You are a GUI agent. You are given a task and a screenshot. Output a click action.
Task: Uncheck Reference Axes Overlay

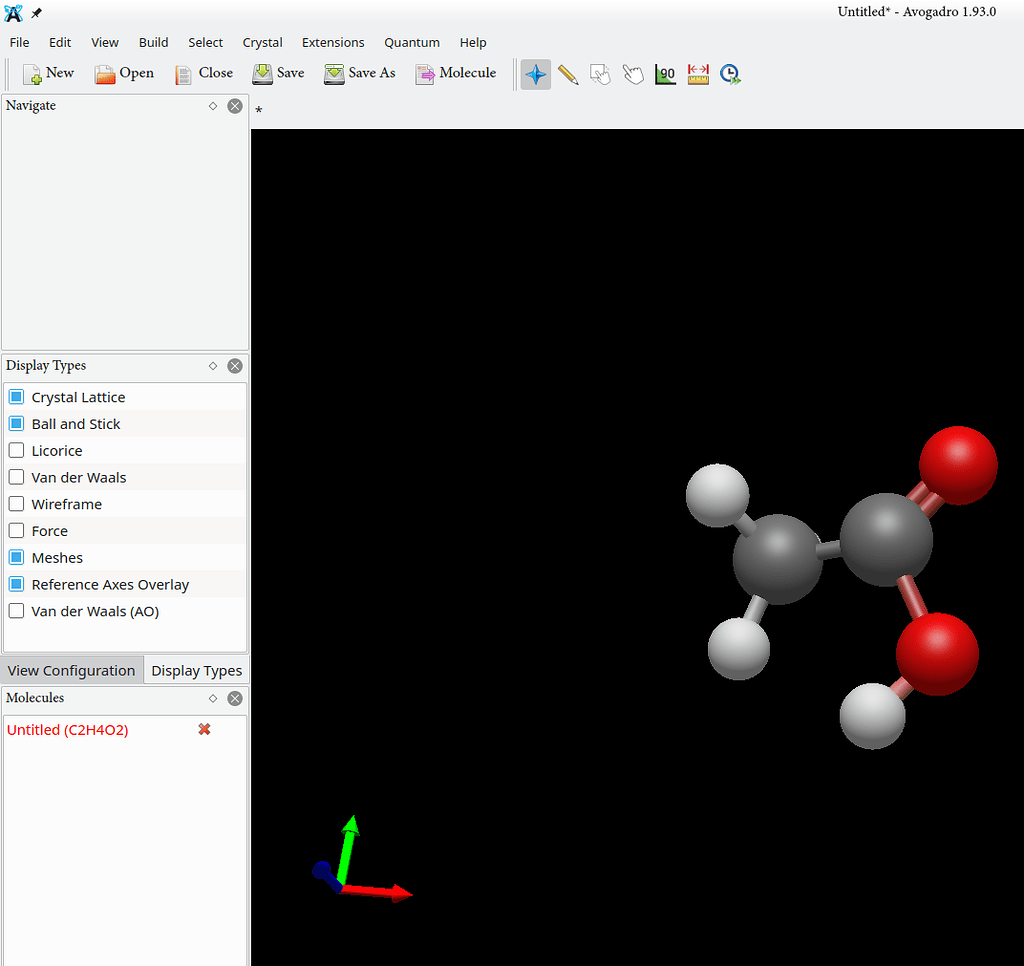[x=16, y=584]
